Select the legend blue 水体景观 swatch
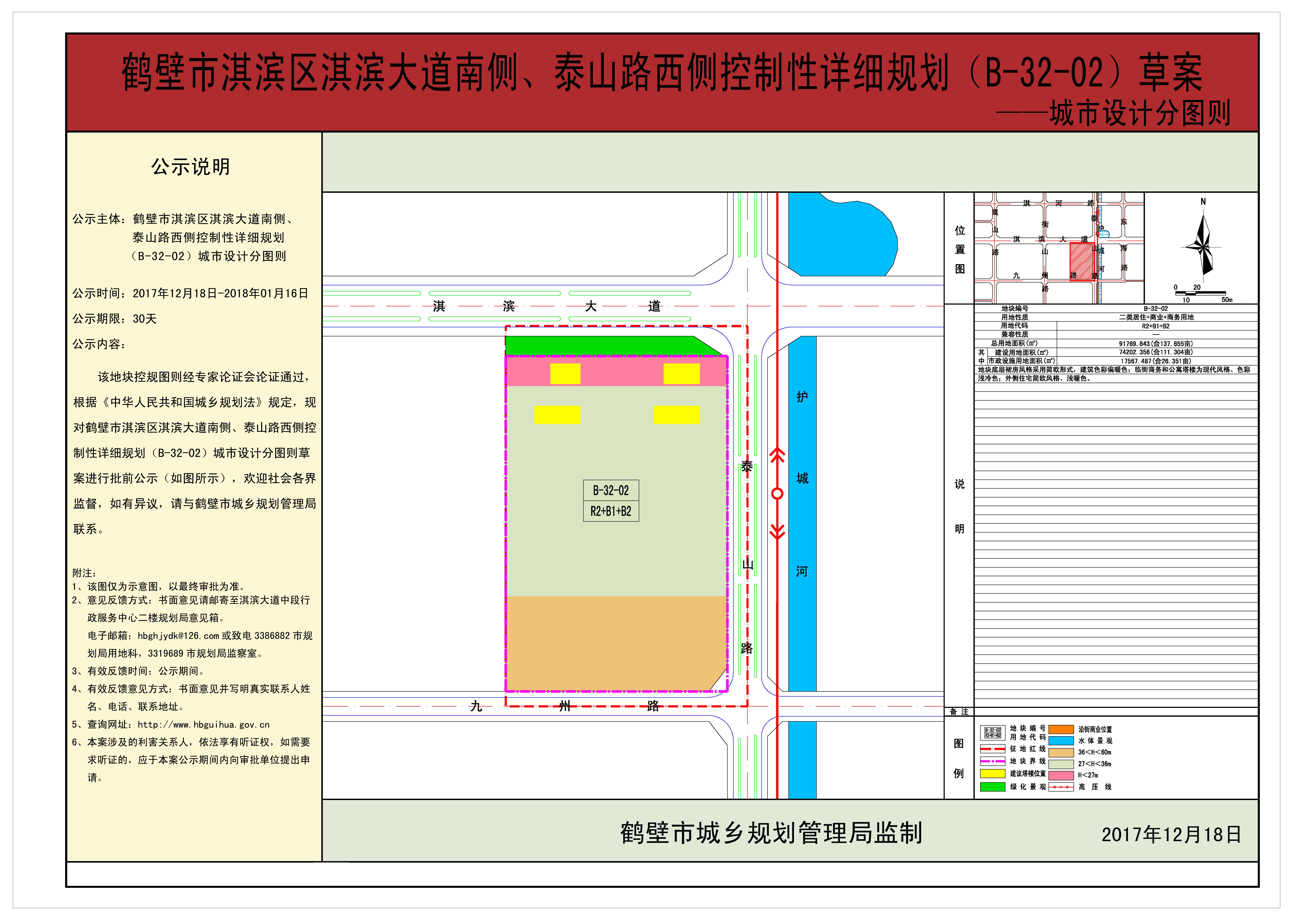The width and height of the screenshot is (1296, 924). (1061, 741)
